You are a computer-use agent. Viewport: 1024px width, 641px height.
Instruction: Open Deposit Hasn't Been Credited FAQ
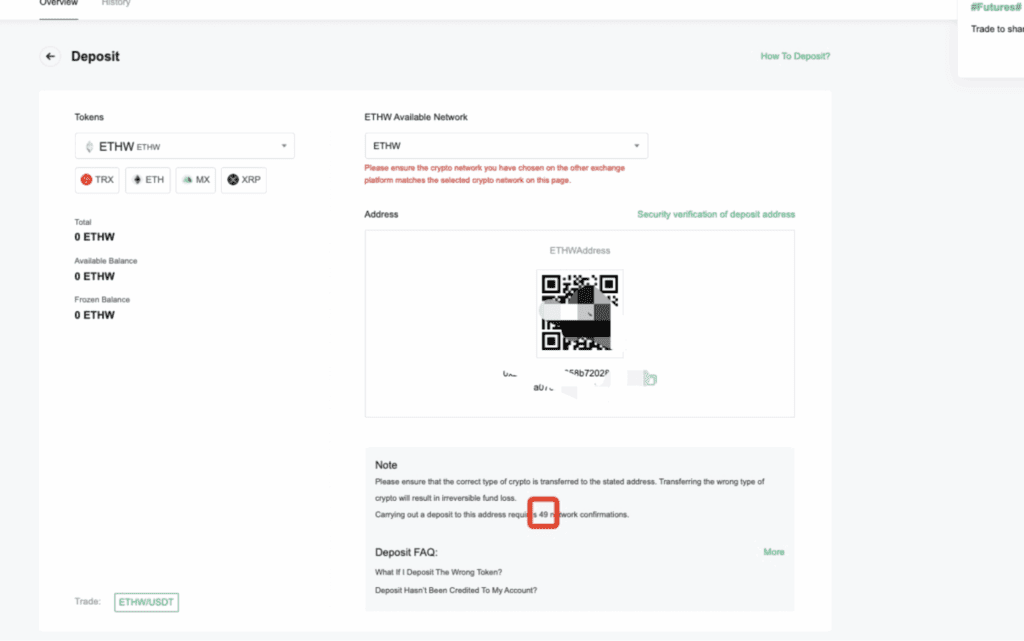click(x=456, y=590)
